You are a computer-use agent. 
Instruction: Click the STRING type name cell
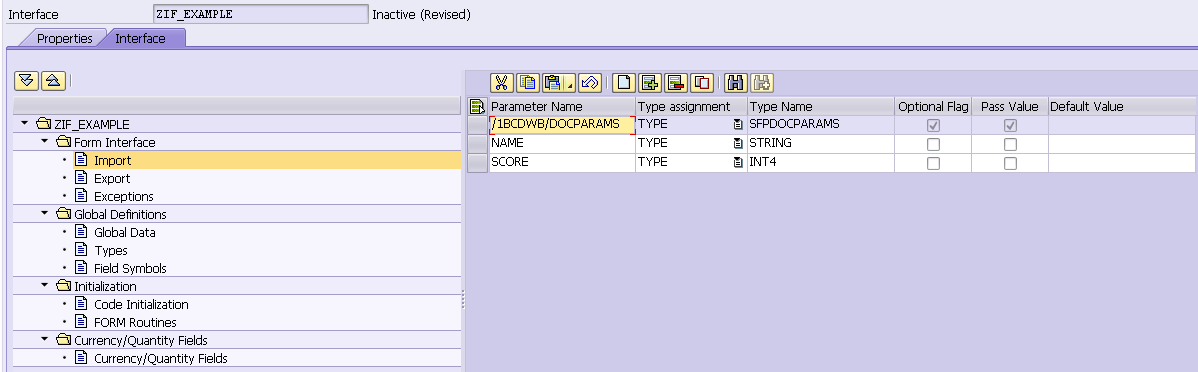821,144
